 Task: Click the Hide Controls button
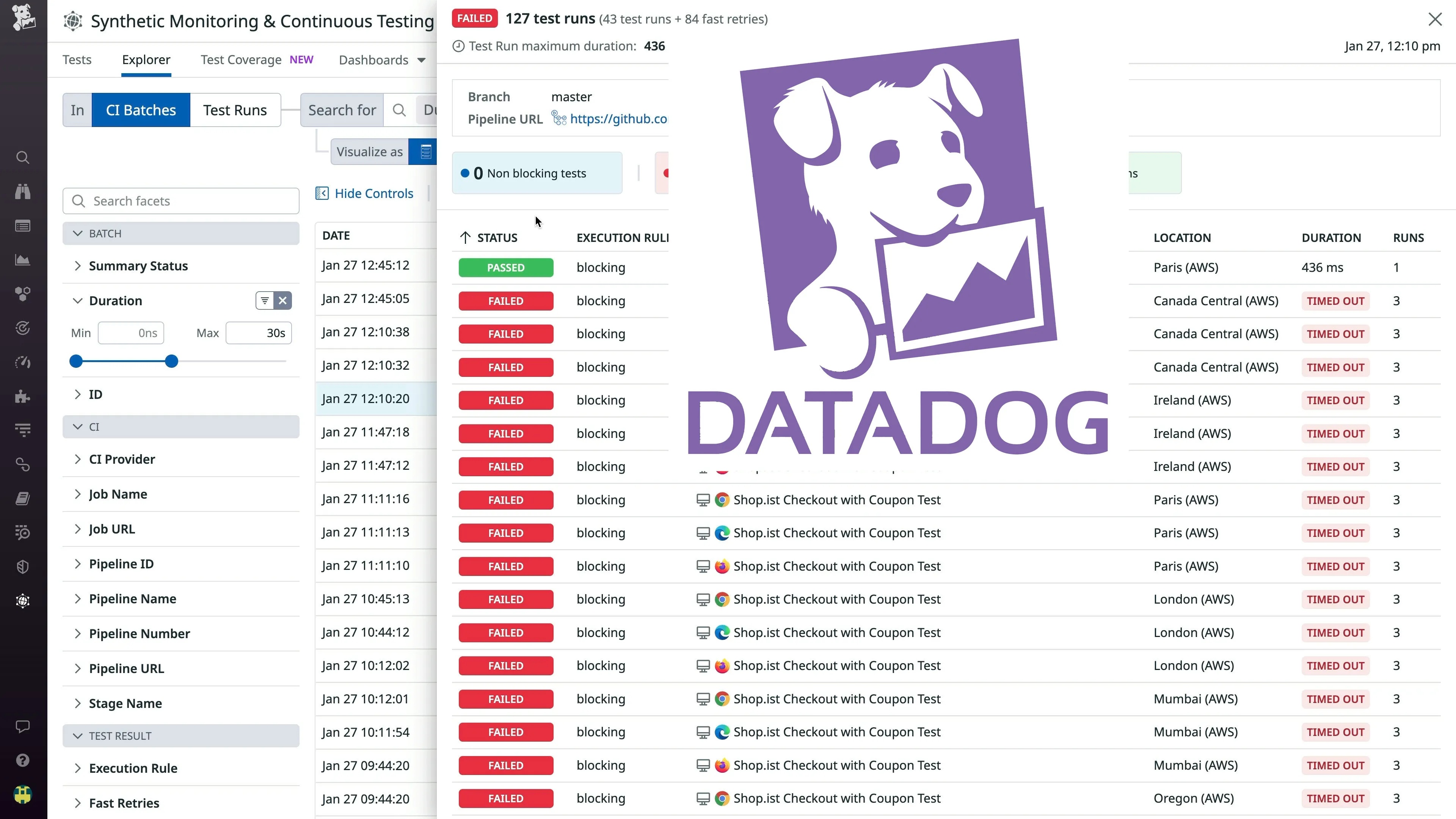click(364, 193)
